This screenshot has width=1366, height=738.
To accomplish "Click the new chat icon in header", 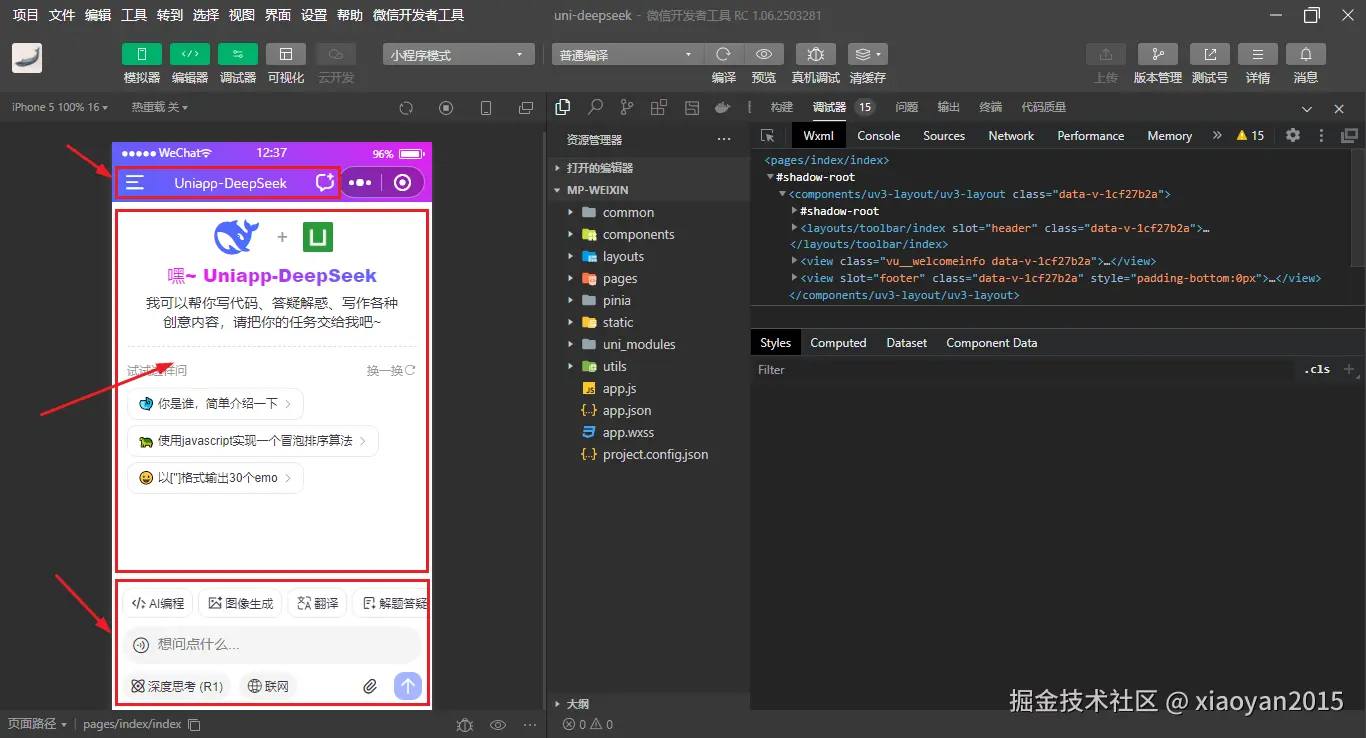I will 324,183.
